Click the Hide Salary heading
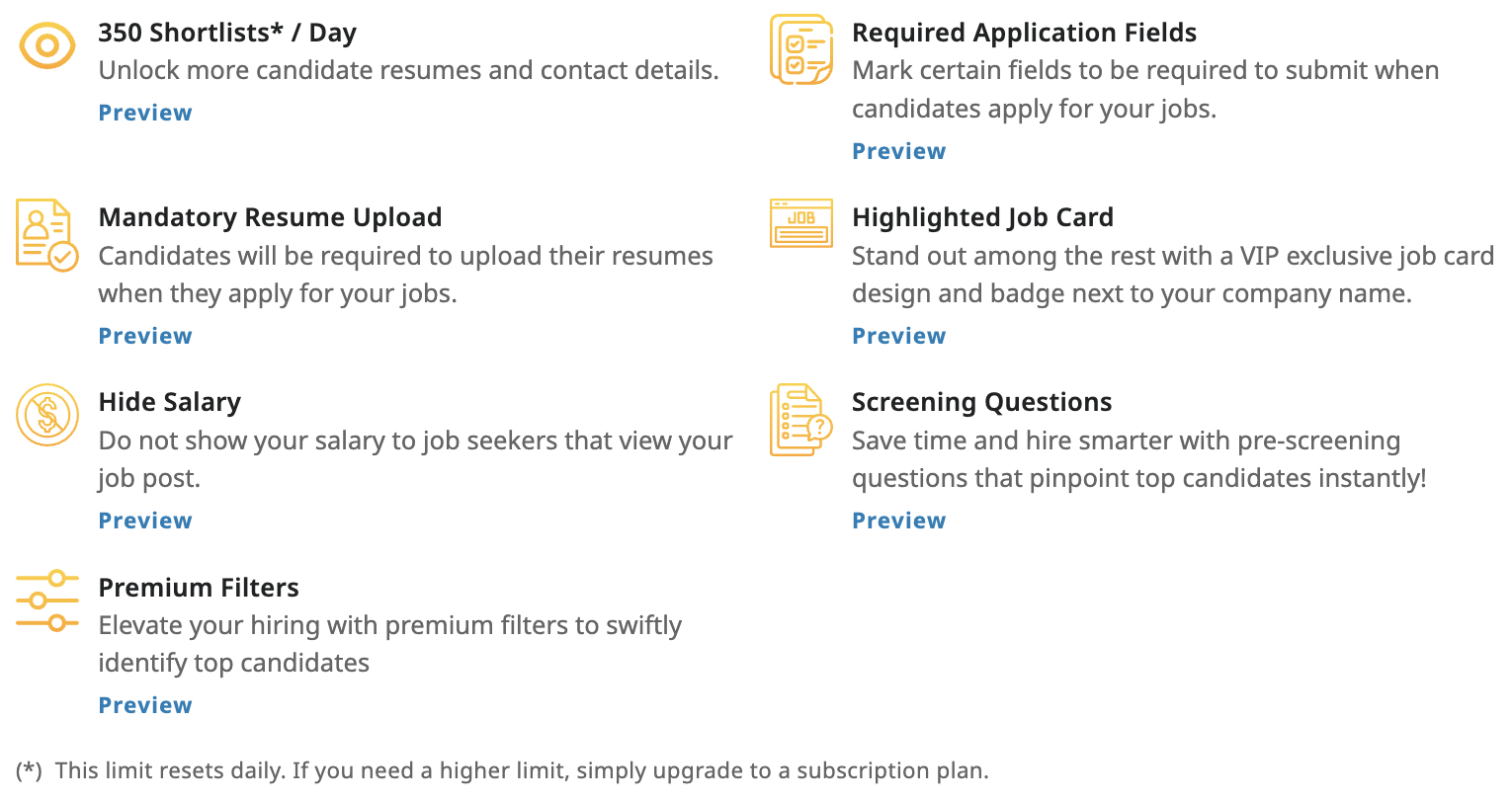The width and height of the screenshot is (1512, 802). [x=169, y=402]
